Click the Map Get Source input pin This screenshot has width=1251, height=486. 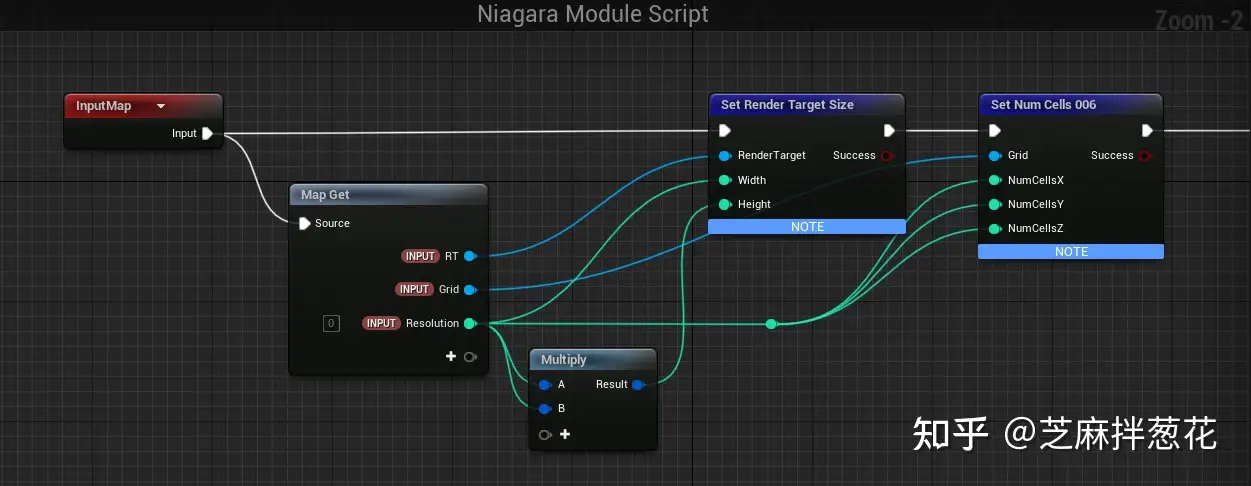(305, 223)
